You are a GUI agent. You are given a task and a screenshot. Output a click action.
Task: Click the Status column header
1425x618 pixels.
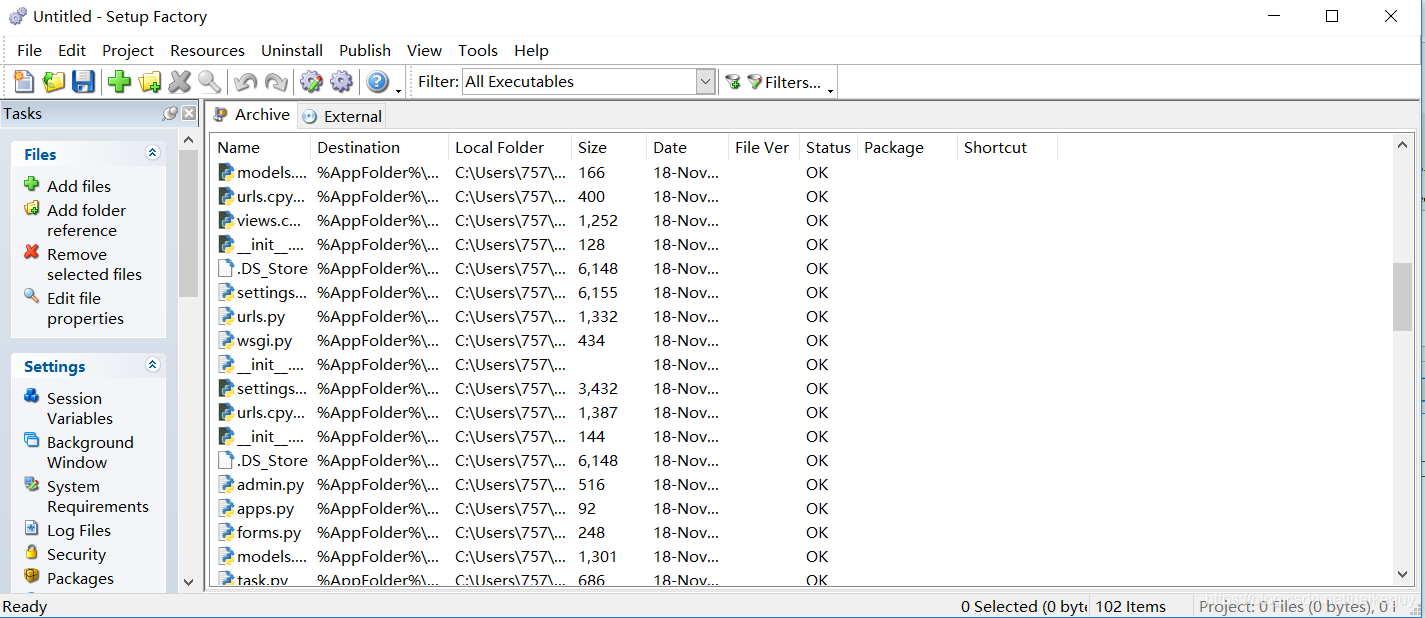829,147
